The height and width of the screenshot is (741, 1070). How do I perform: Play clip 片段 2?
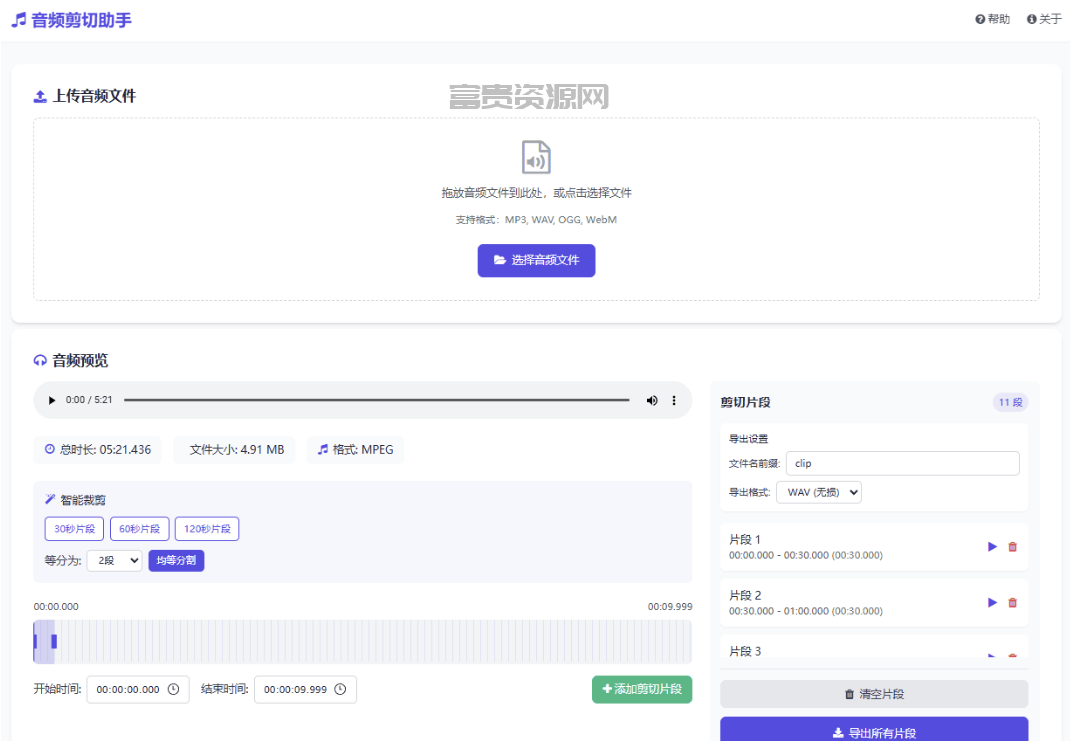tap(992, 602)
